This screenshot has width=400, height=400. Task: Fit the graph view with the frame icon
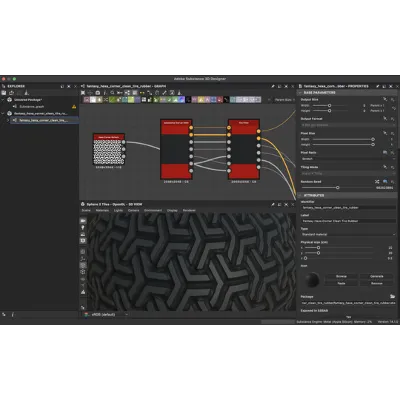coord(83,93)
